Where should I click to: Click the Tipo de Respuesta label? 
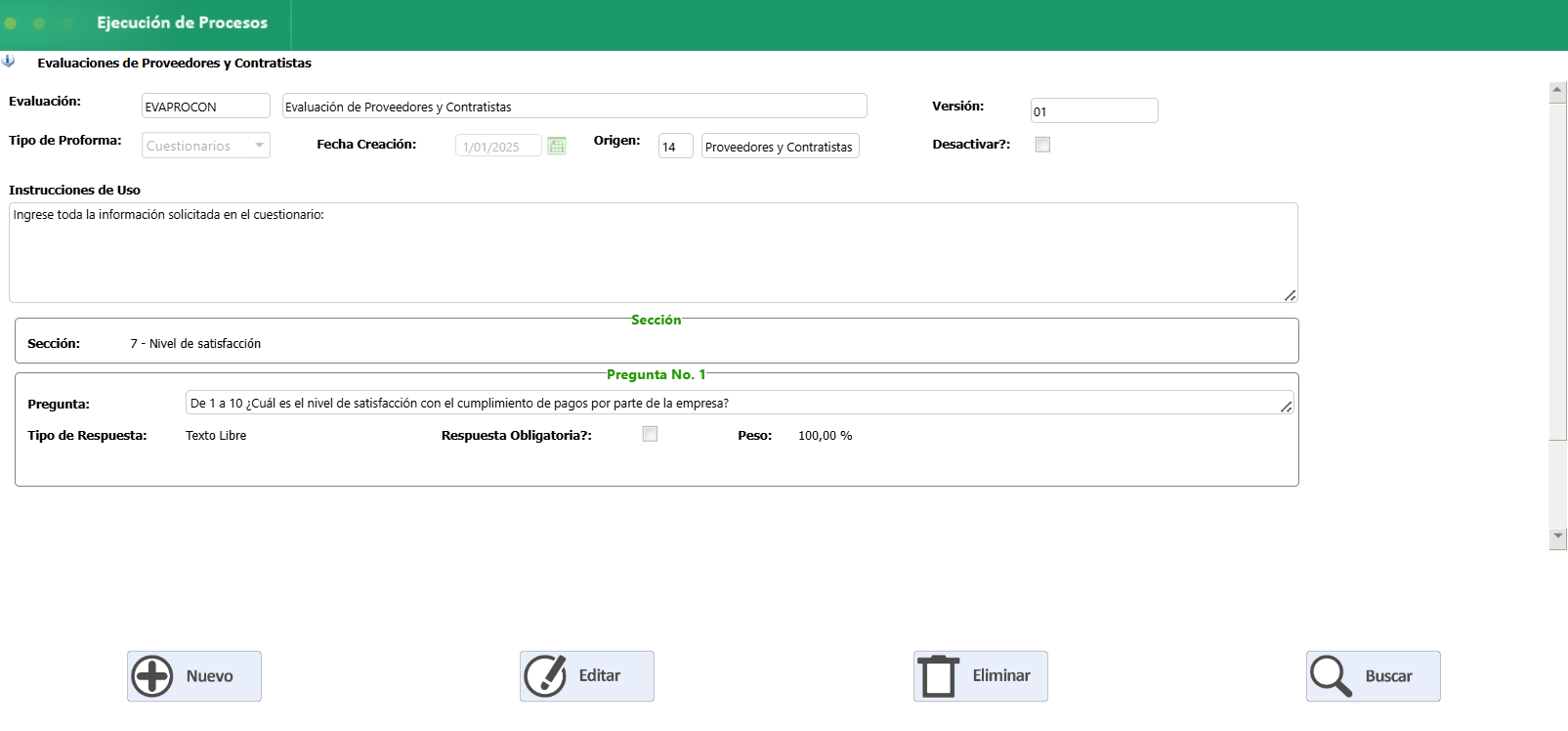87,435
